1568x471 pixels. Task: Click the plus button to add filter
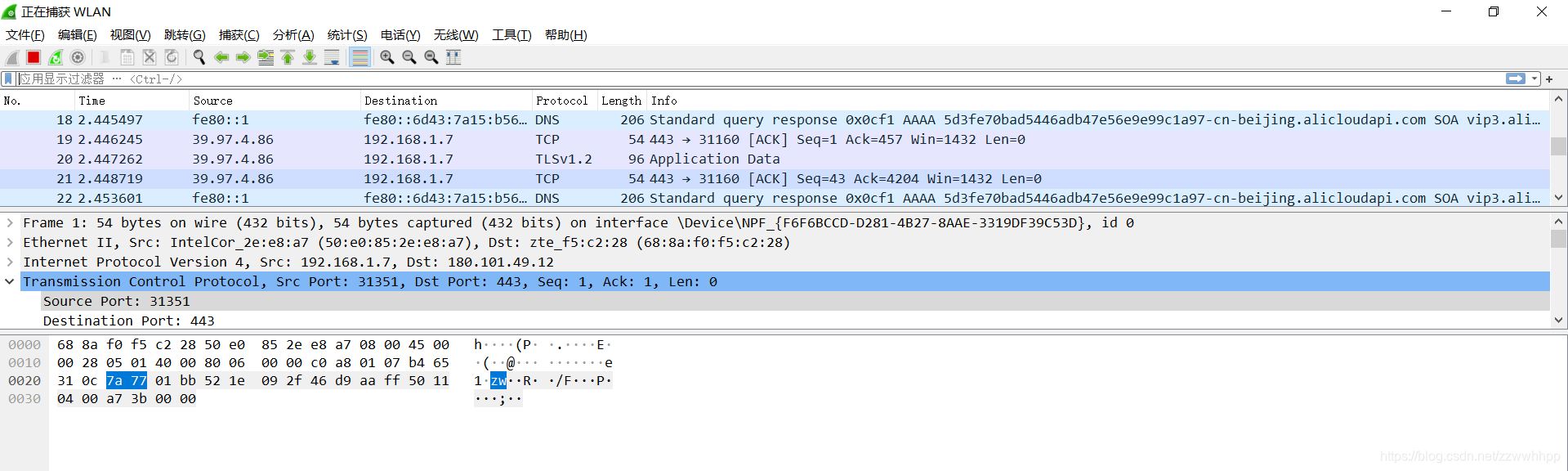(x=1549, y=79)
